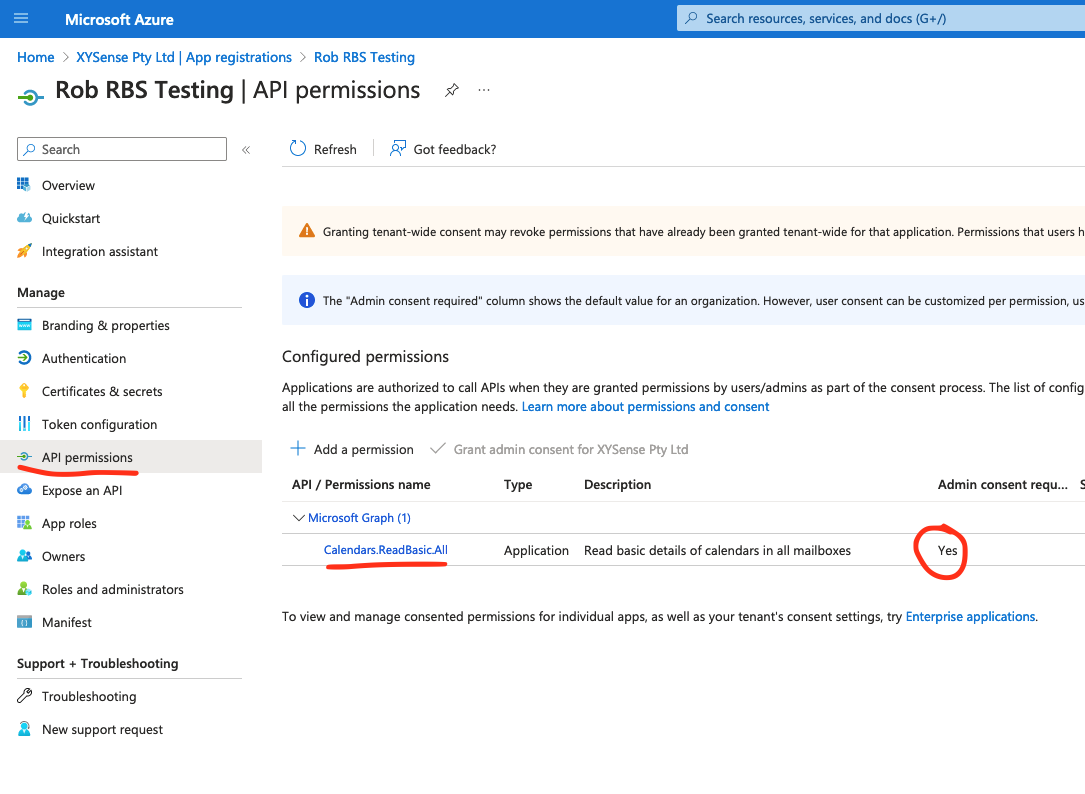Viewport: 1085px width, 794px height.
Task: Click the Application type cell
Action: point(536,550)
